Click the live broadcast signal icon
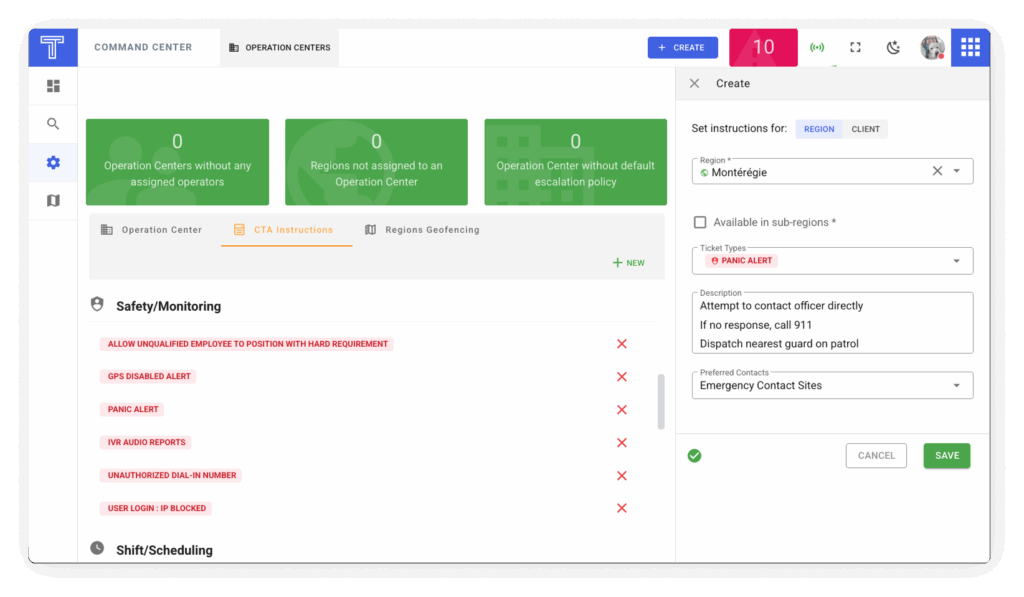This screenshot has width=1024, height=597. [x=817, y=47]
